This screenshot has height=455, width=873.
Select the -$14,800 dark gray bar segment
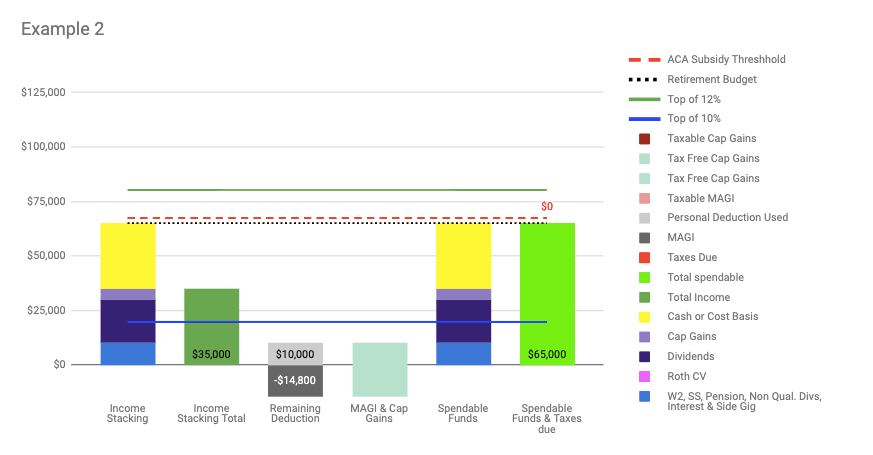(x=295, y=381)
